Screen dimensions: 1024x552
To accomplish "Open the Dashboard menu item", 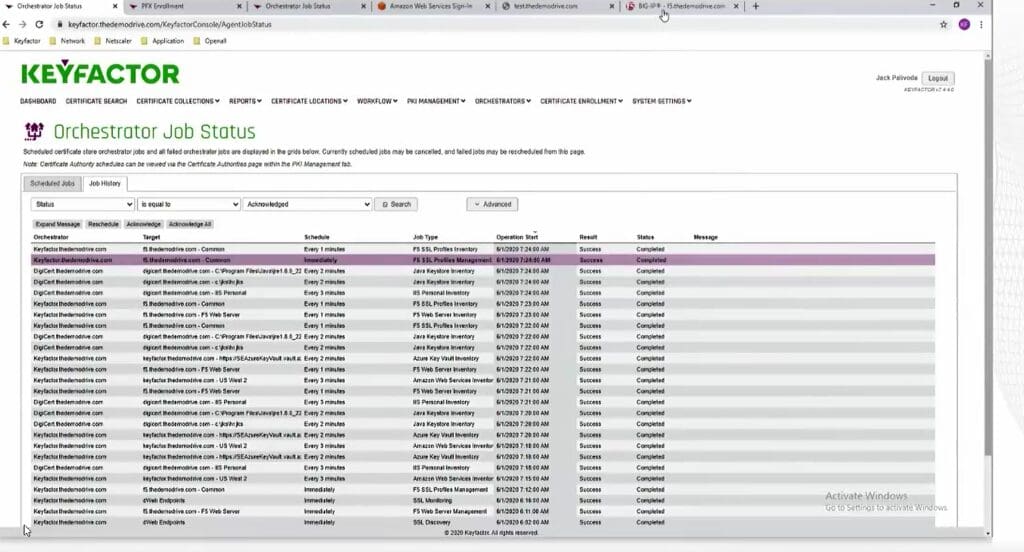I will (x=38, y=101).
